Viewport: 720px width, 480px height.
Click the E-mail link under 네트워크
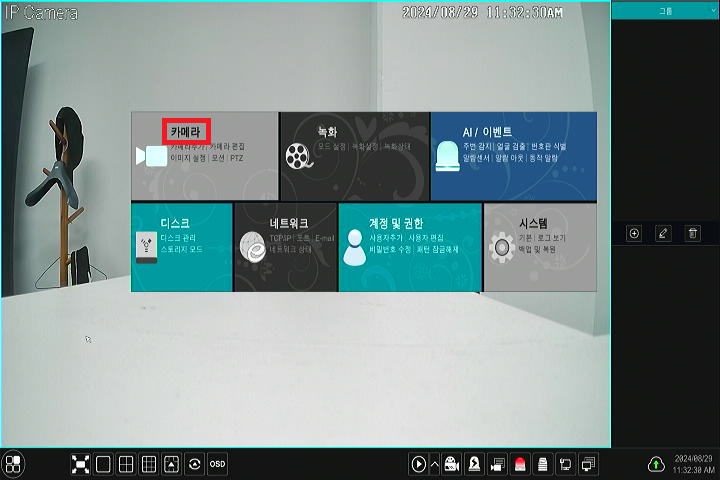click(x=325, y=238)
